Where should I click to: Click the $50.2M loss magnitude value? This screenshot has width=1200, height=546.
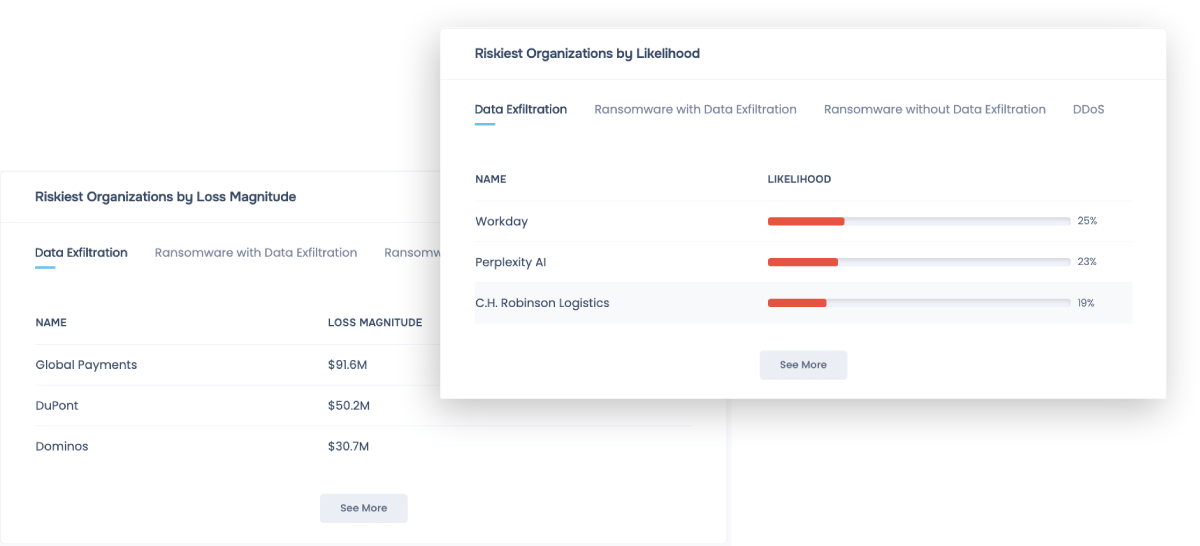pyautogui.click(x=349, y=406)
